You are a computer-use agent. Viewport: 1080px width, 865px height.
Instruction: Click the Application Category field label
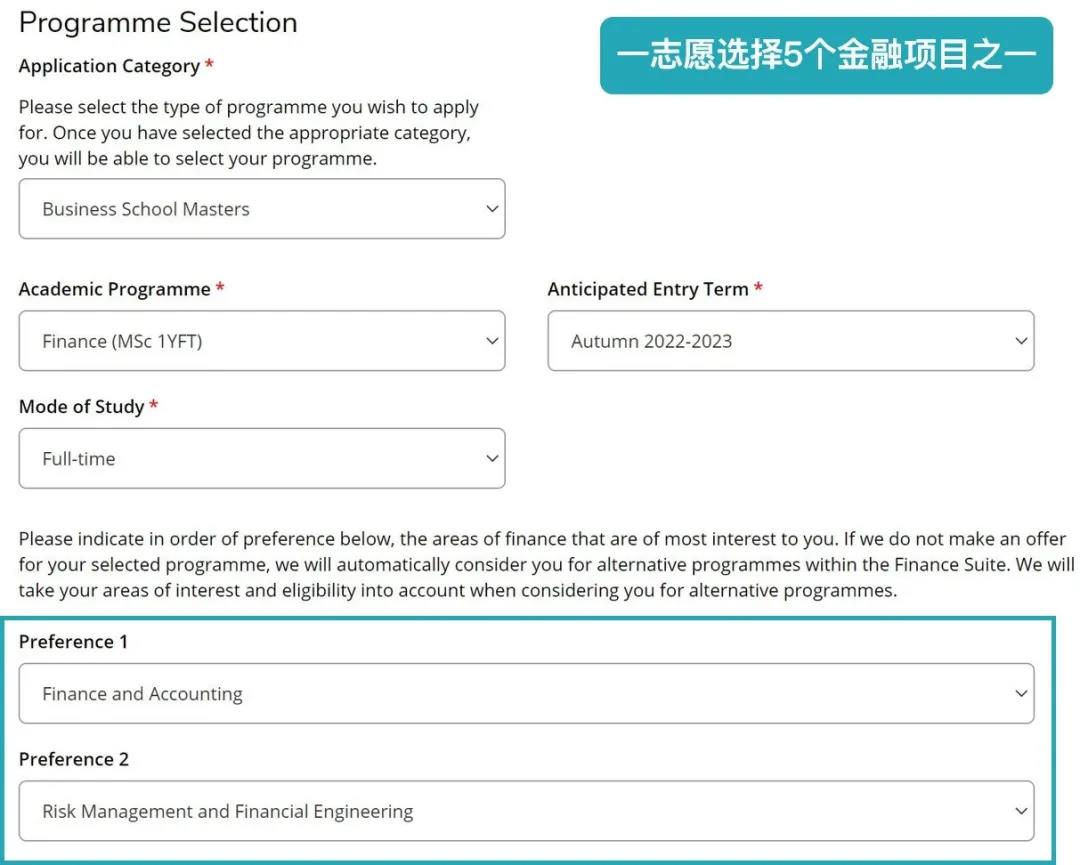(109, 66)
